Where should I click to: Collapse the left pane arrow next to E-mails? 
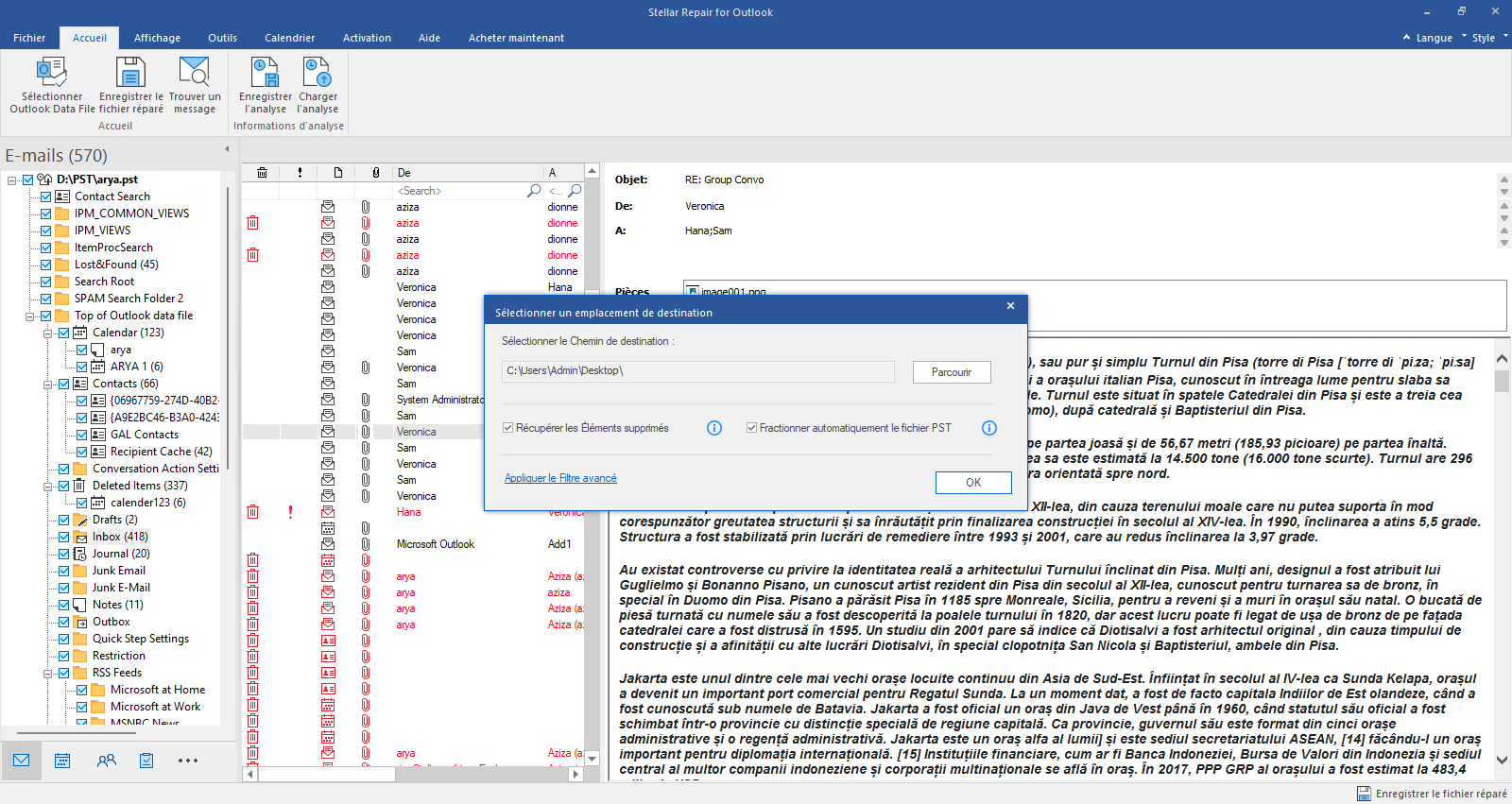(x=227, y=149)
